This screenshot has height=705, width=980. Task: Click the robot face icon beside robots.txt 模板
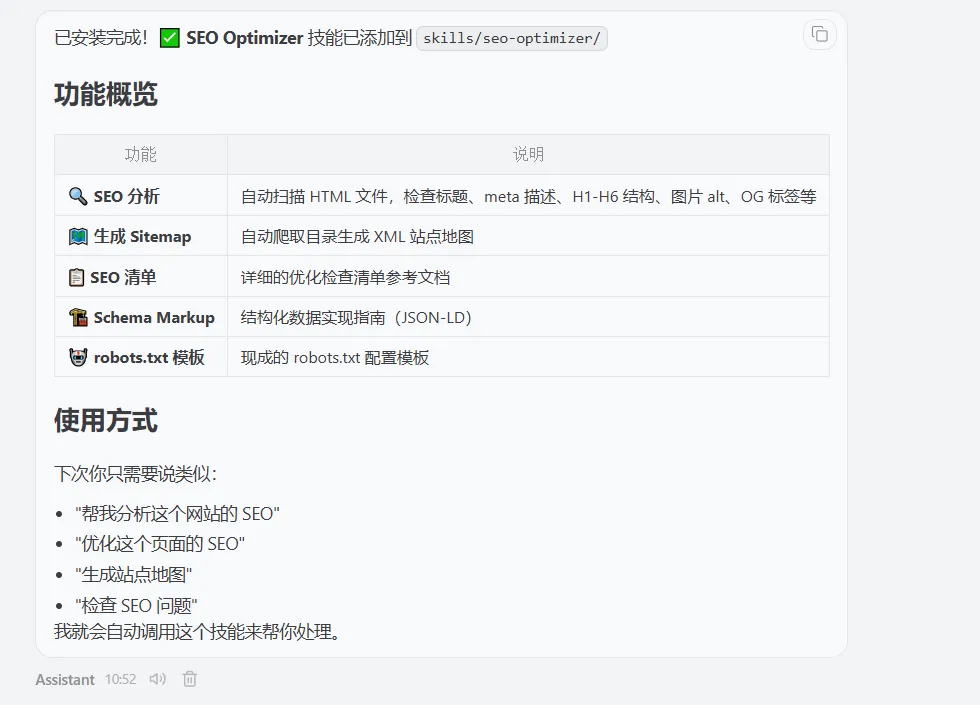point(78,357)
